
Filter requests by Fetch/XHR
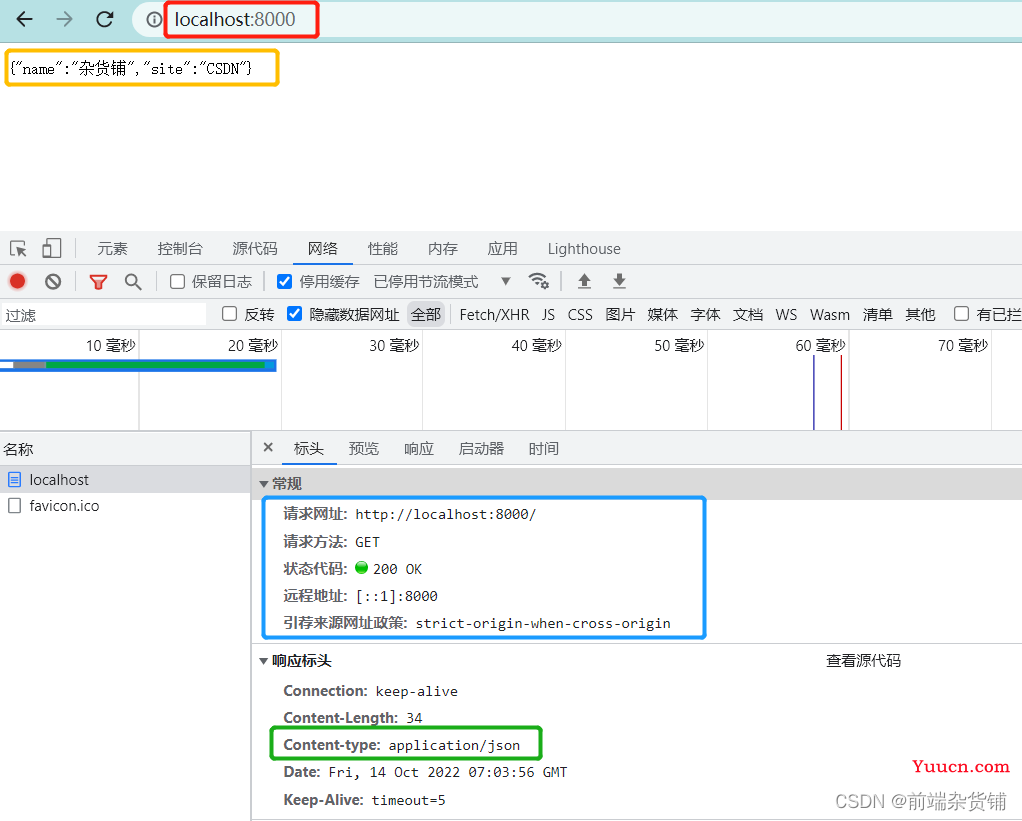[494, 315]
